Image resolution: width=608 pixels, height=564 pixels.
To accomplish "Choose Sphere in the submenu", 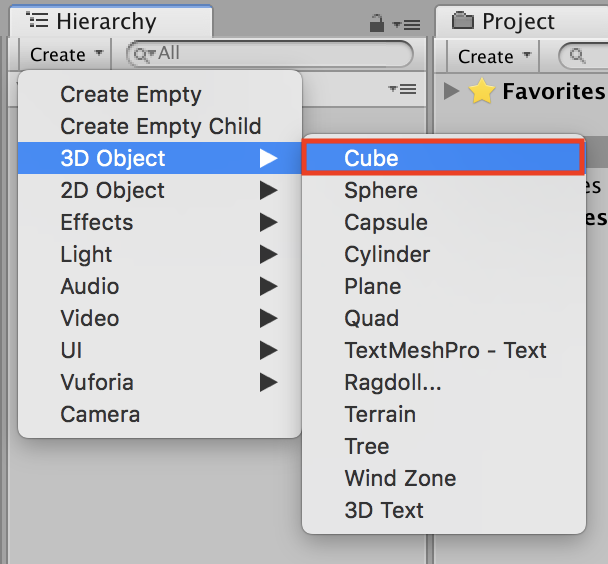I will (x=381, y=190).
